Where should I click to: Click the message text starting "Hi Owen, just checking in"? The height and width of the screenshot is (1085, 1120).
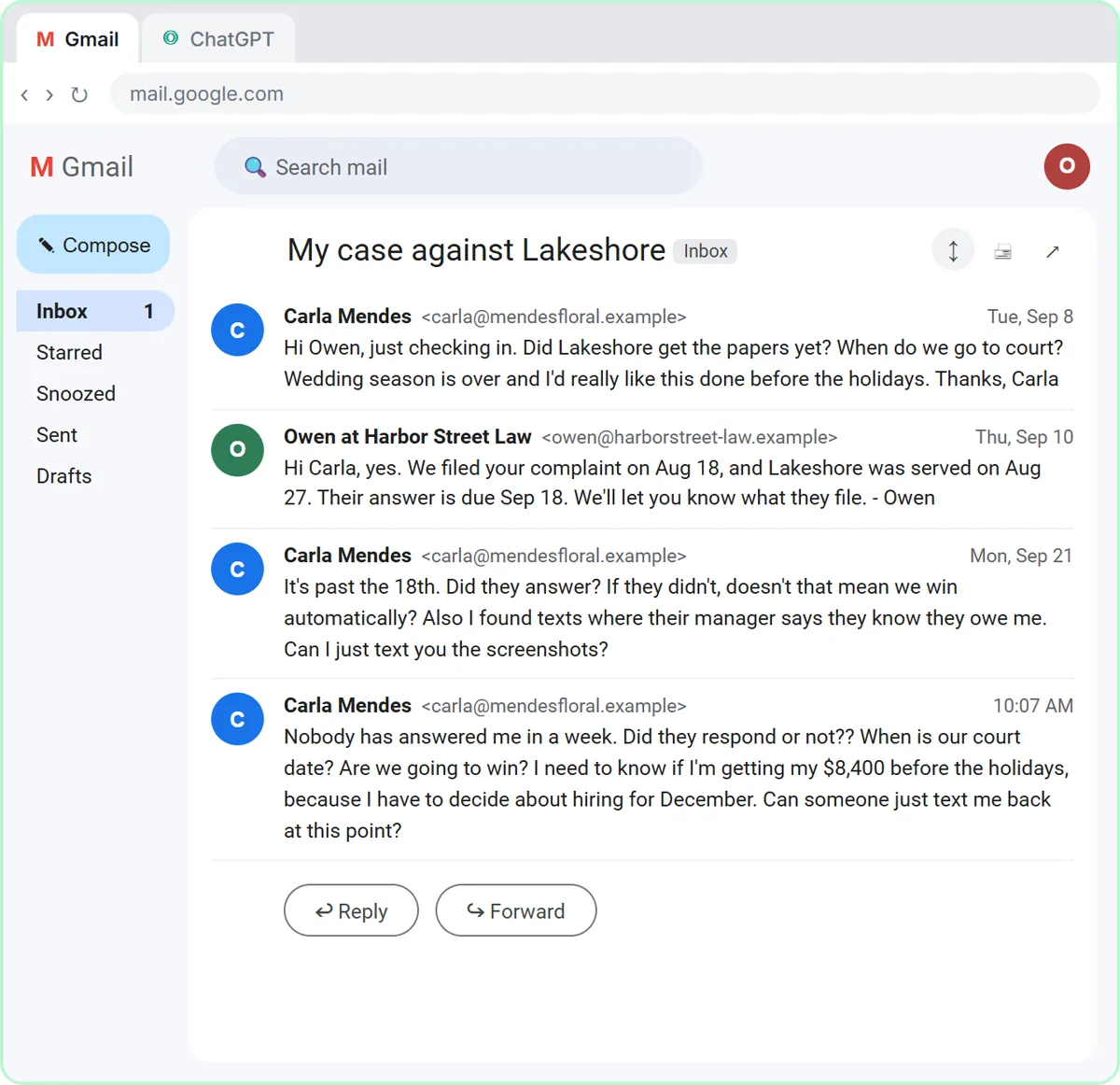[x=674, y=363]
